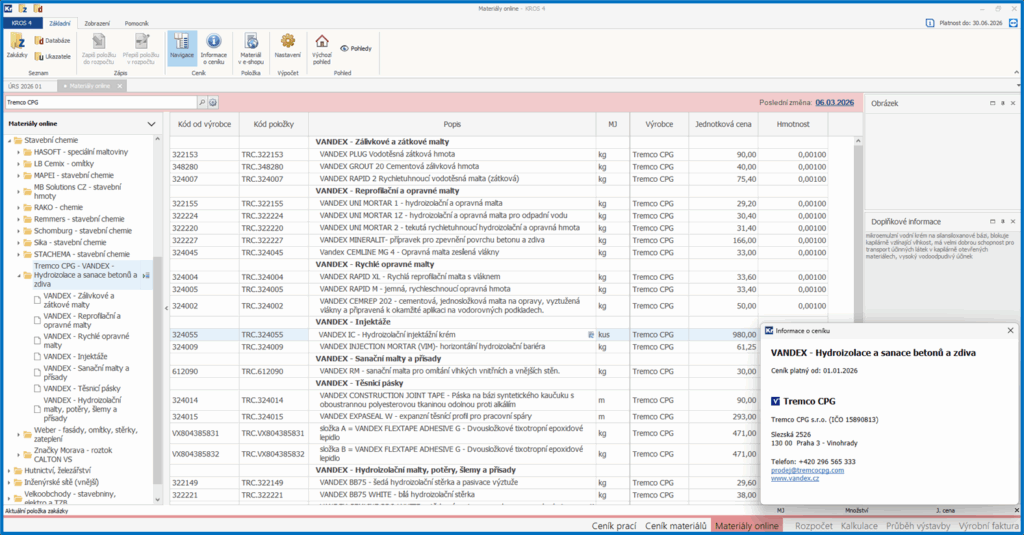Viewport: 1024px width, 535px height.
Task: Pin the Obrázek panel
Action: 1002,103
